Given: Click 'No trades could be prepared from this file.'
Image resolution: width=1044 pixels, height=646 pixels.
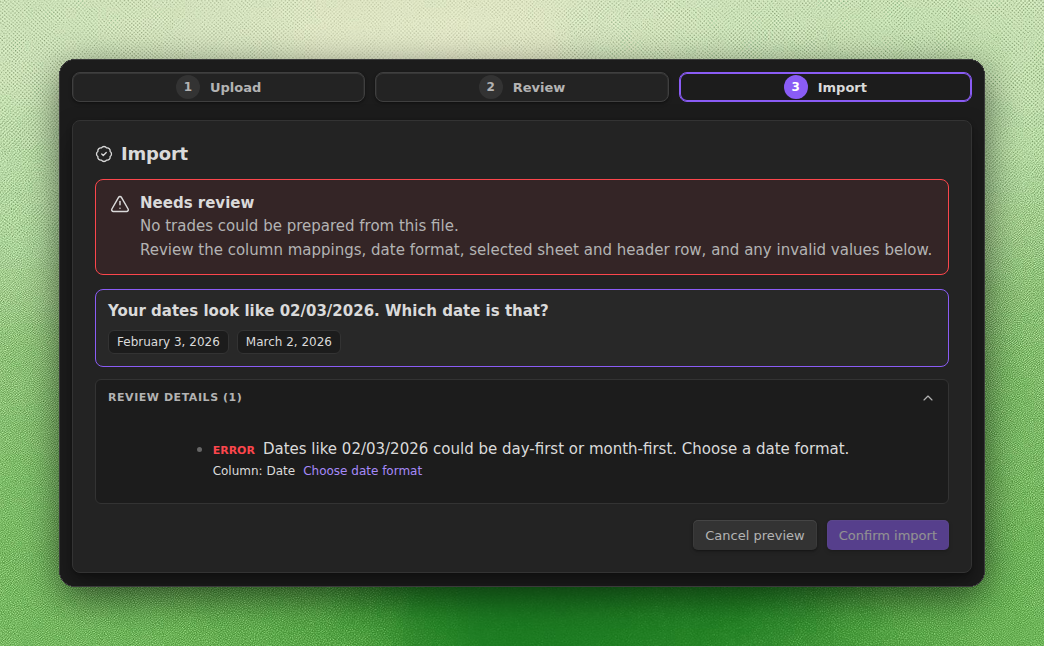Looking at the screenshot, I should (299, 226).
